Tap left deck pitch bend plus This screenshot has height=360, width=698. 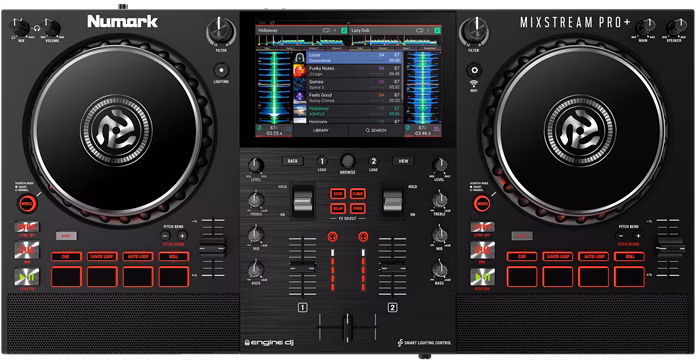point(182,236)
